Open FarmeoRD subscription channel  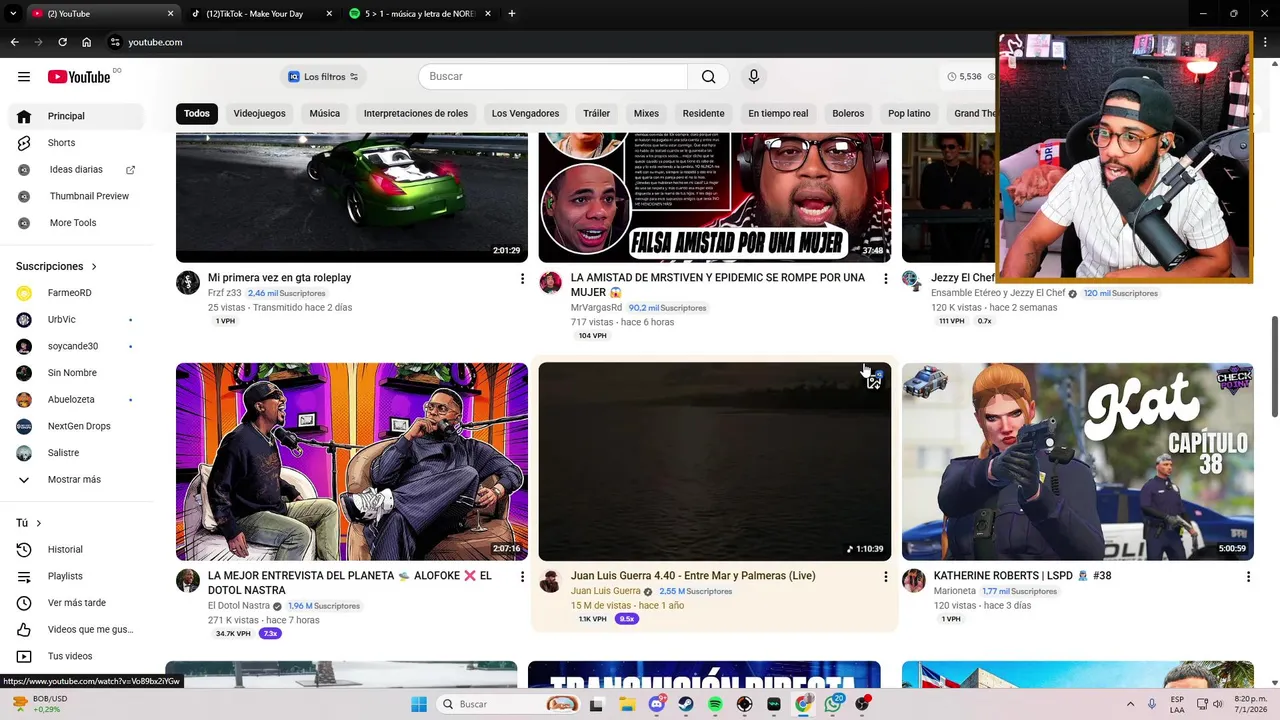(x=76, y=293)
